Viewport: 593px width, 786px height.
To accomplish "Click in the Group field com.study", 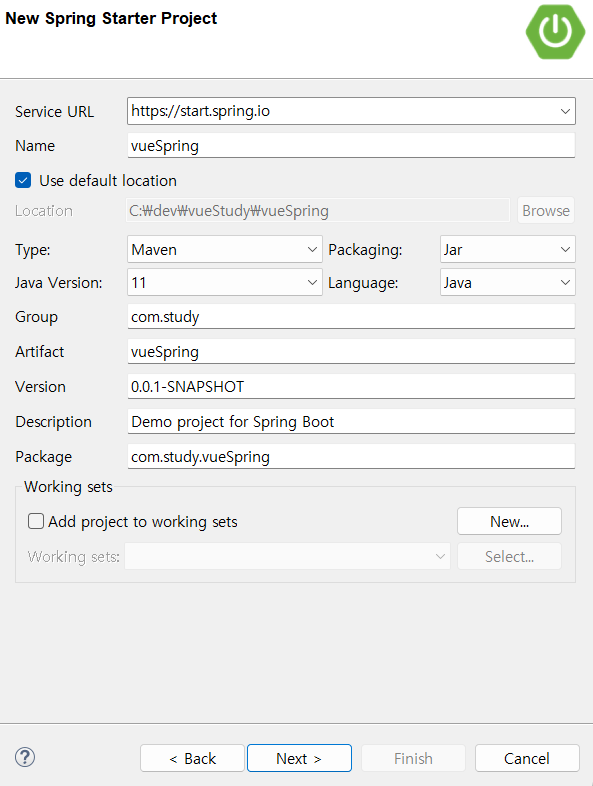I will pyautogui.click(x=351, y=316).
